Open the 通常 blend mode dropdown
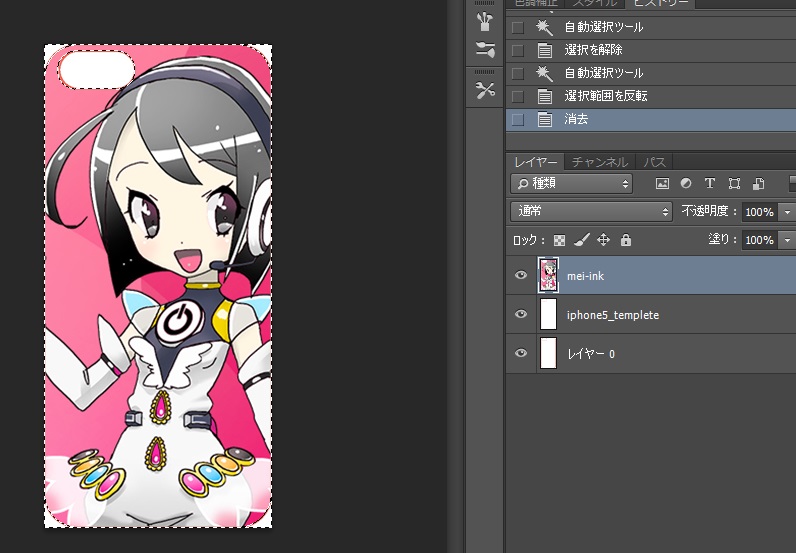The height and width of the screenshot is (553, 796). click(x=591, y=211)
